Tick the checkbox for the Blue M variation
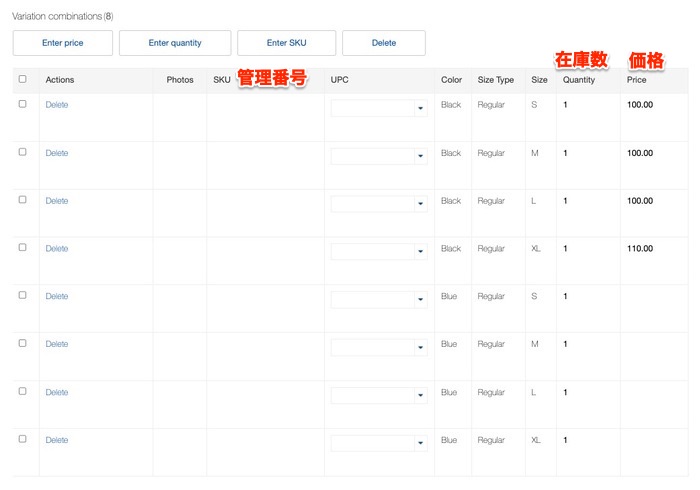This screenshot has height=490, width=700. pyautogui.click(x=23, y=343)
